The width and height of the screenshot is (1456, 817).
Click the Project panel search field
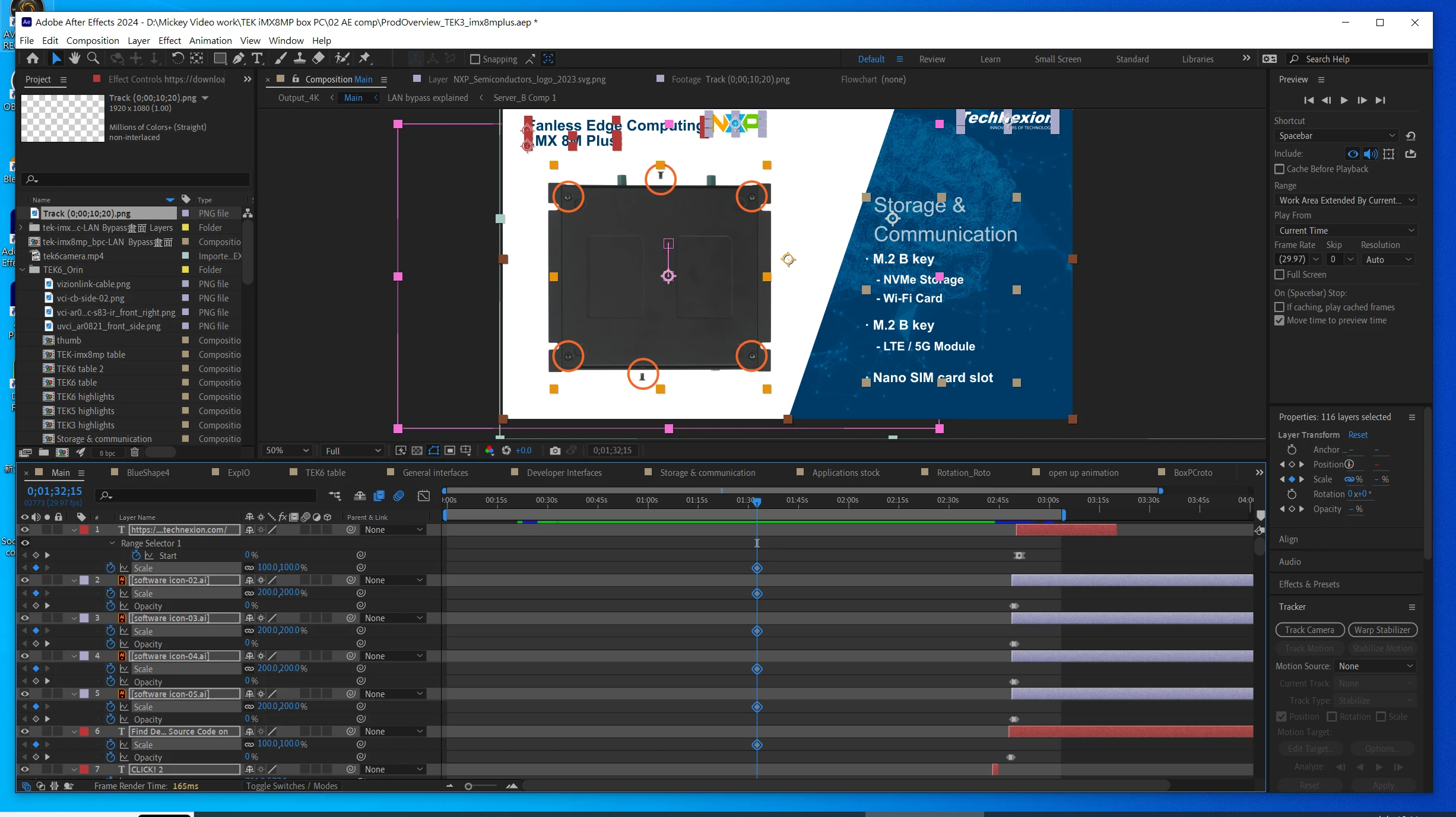click(x=137, y=179)
